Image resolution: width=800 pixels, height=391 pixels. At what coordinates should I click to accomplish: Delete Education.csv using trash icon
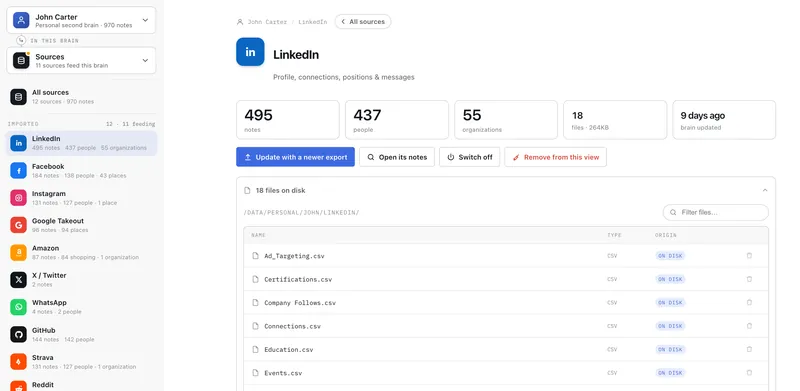point(749,350)
